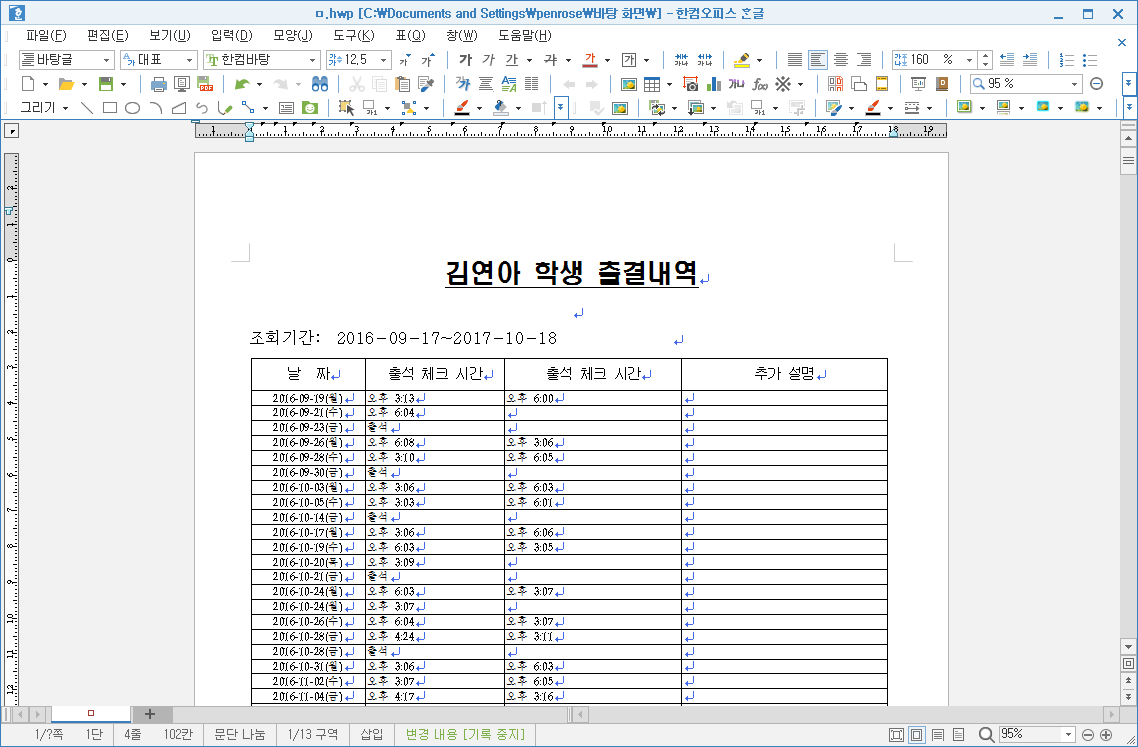Expand the table insert dropdown arrow
Viewport: 1138px width, 747px height.
(668, 84)
